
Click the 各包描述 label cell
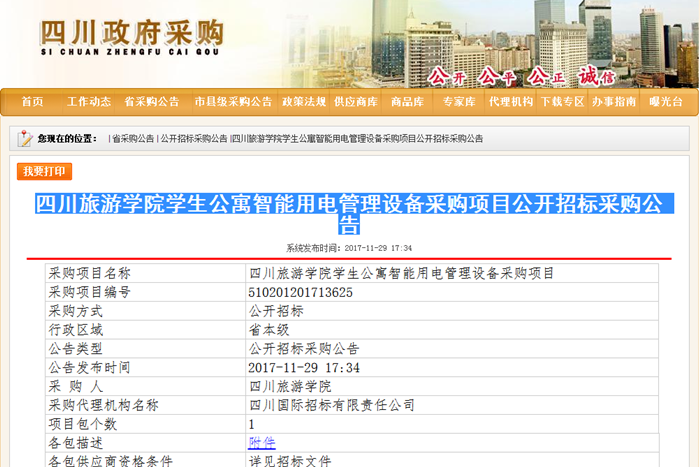point(145,443)
